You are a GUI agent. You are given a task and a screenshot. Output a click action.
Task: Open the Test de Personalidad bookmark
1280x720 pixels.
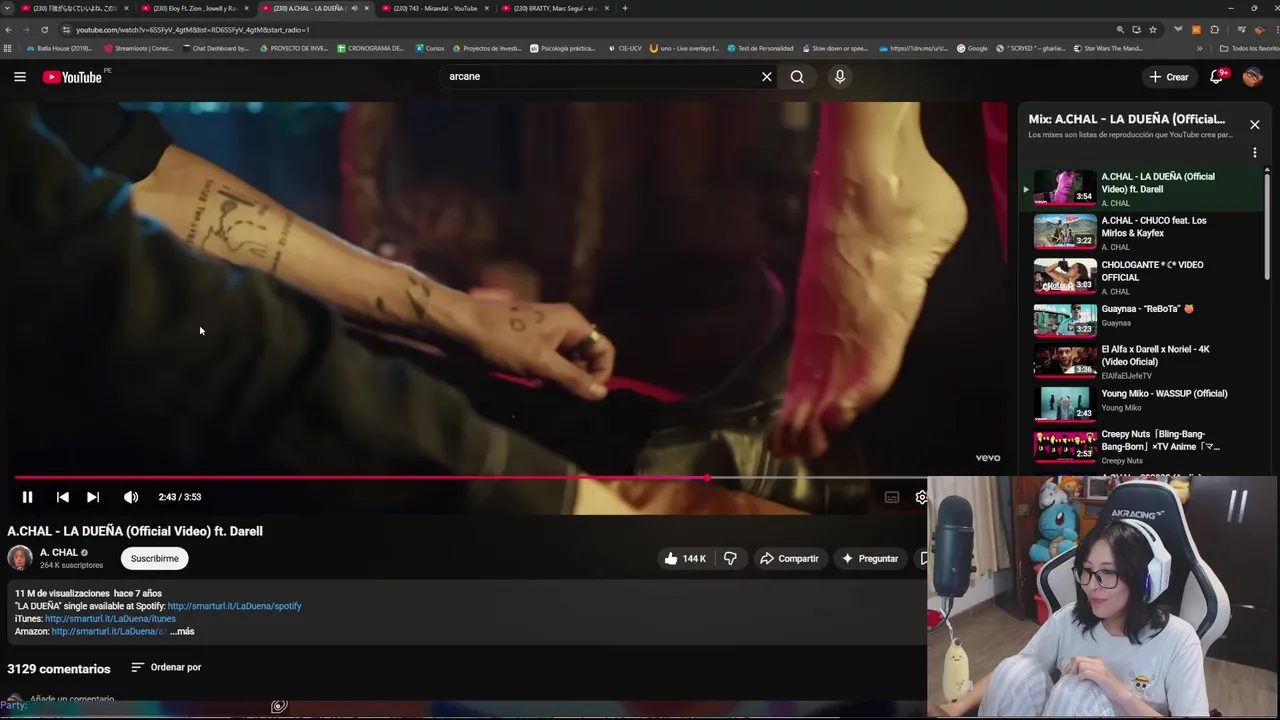(760, 48)
